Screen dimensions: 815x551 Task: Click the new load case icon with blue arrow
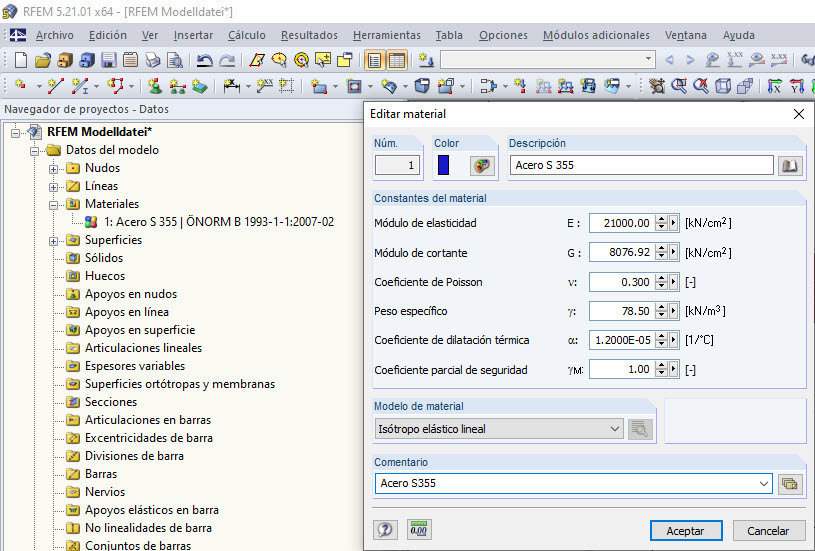pyautogui.click(x=426, y=60)
